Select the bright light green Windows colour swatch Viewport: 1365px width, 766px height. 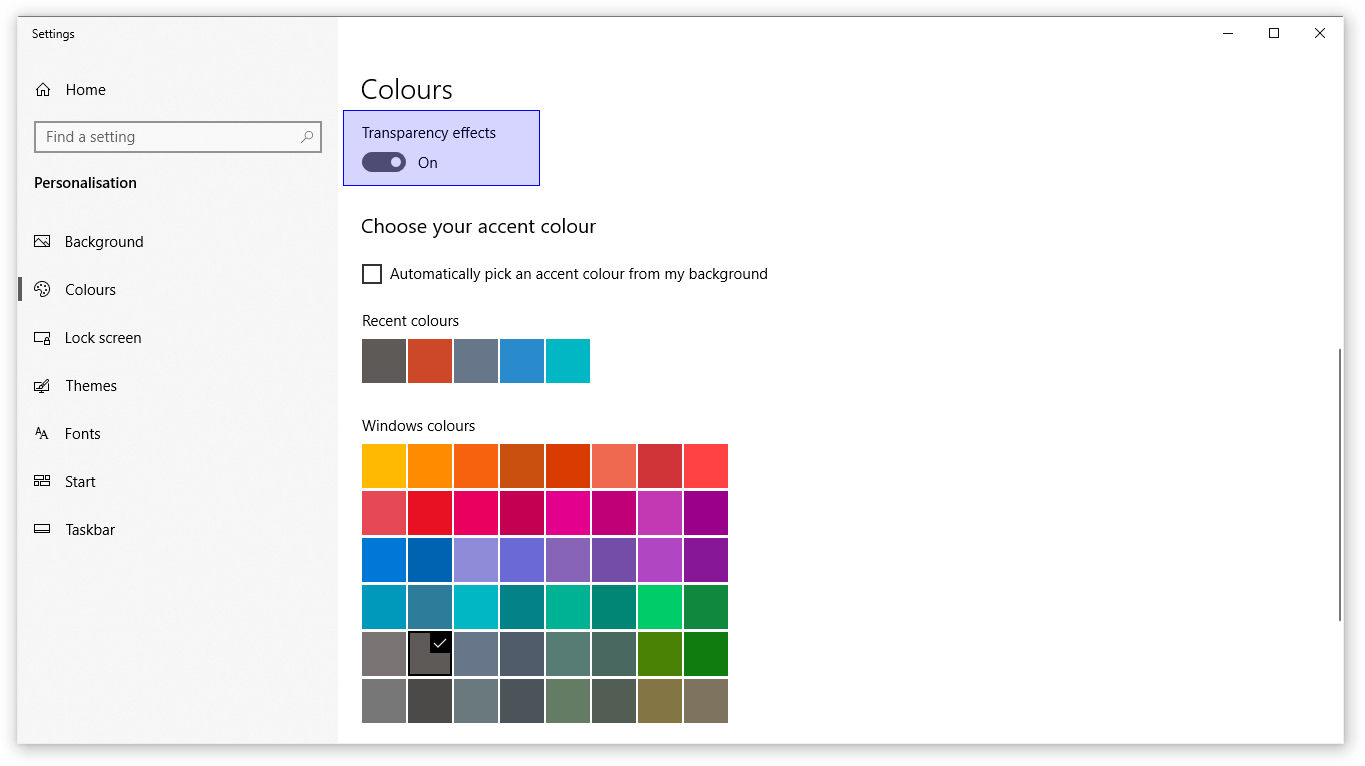(660, 607)
